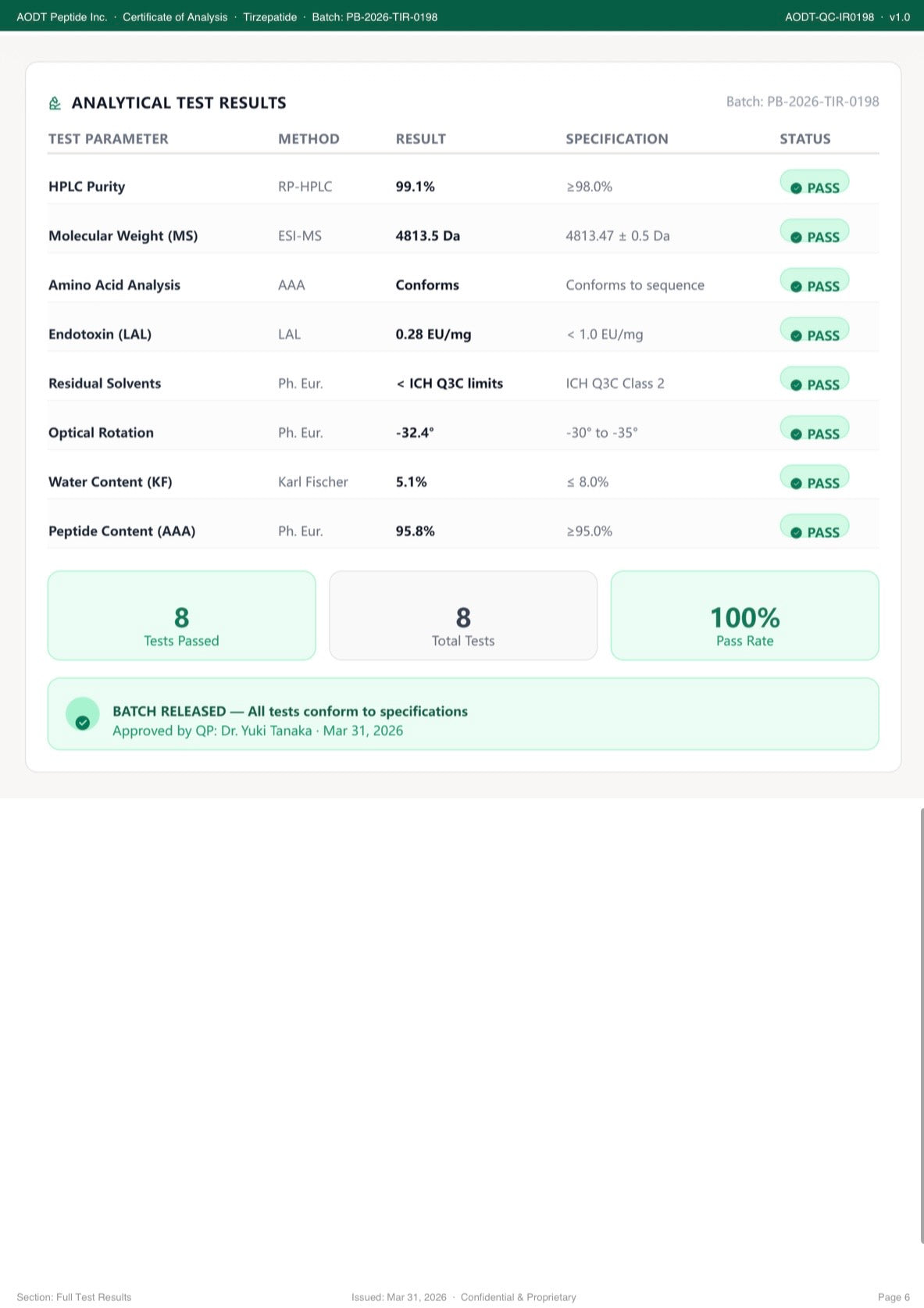
Task: Click the page scrollbar on right edge
Action: pos(922,1025)
